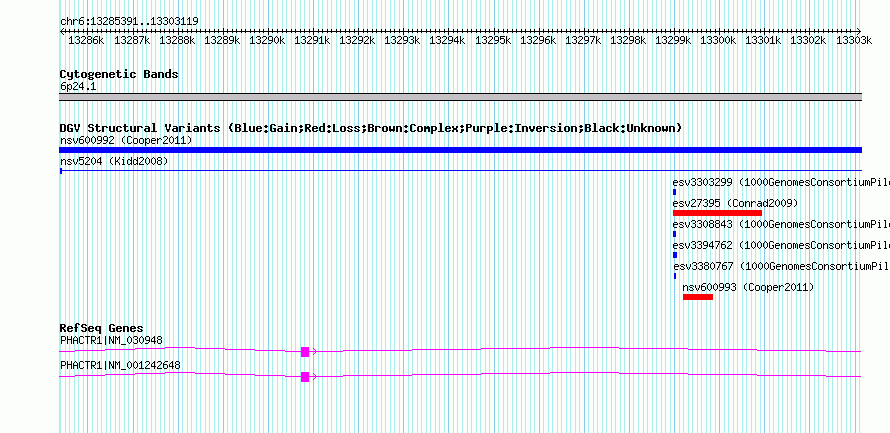
Task: Select the nsv5204 thin blue variant line
Action: click(x=460, y=170)
